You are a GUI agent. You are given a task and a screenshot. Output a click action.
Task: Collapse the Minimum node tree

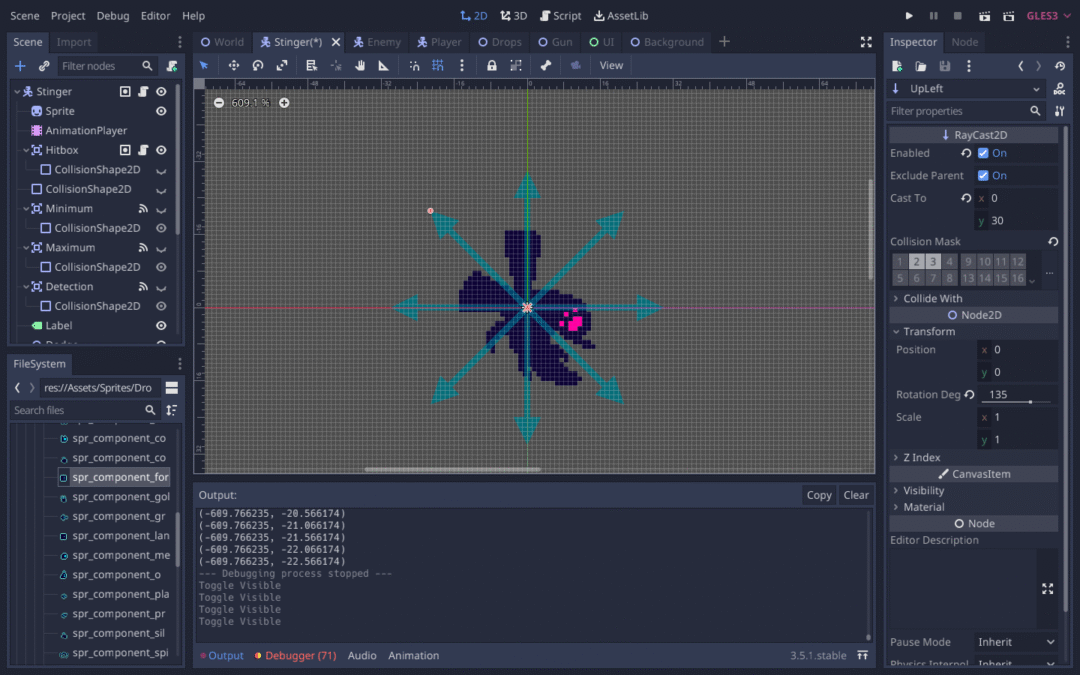[x=26, y=209]
